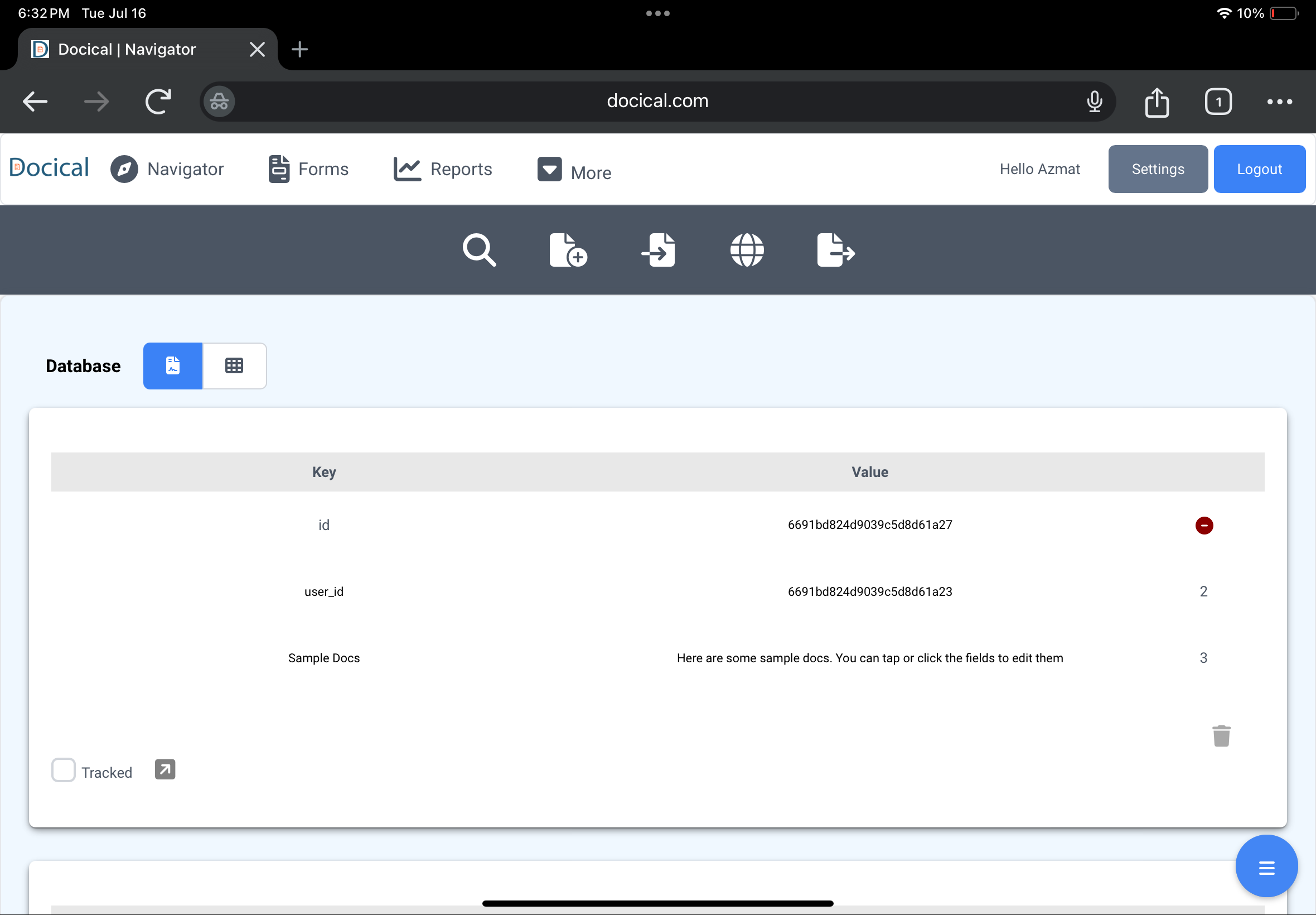Enable the Tracked checkbox
The image size is (1316, 915).
(64, 770)
